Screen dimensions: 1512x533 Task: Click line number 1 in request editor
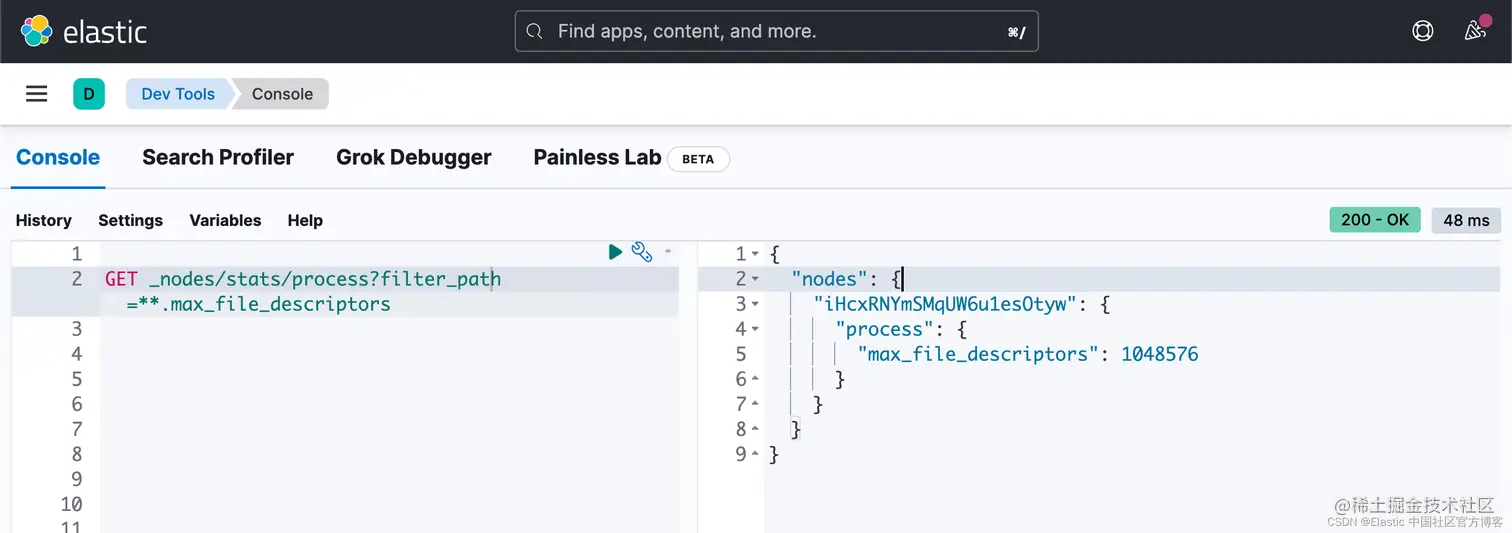point(76,254)
